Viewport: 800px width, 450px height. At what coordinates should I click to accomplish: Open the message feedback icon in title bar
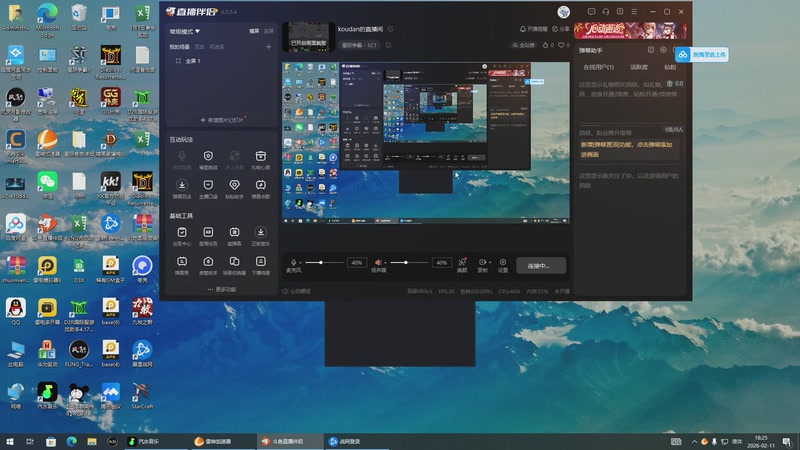[591, 11]
